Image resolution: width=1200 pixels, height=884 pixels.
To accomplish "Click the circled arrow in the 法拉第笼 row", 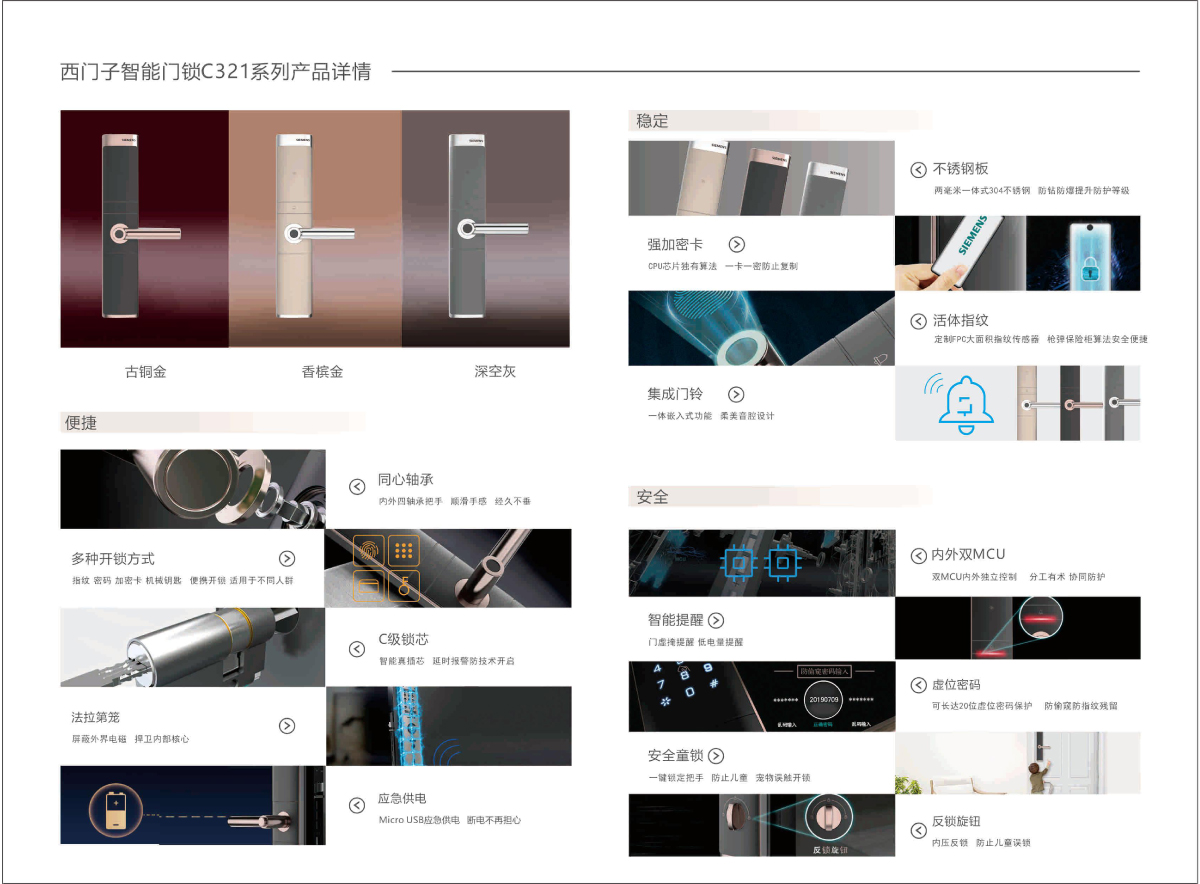I will pyautogui.click(x=287, y=726).
